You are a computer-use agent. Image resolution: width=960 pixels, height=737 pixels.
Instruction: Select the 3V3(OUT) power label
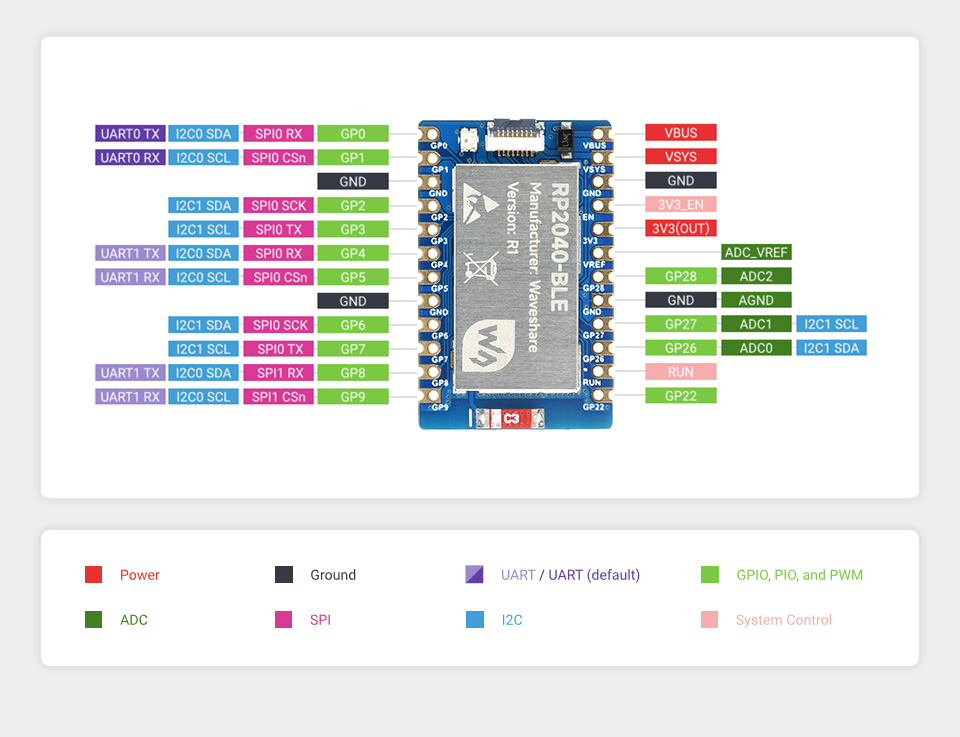pos(681,228)
